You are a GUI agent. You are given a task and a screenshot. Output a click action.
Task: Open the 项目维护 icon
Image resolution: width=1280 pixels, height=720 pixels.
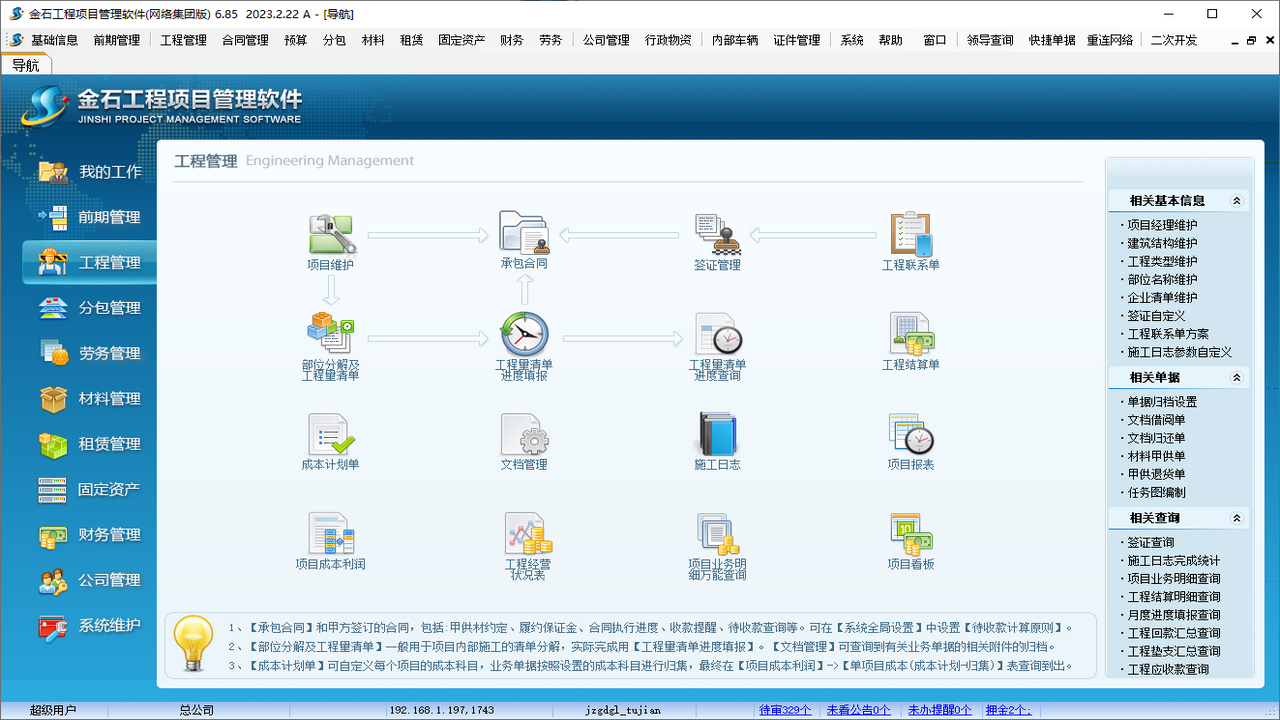tap(331, 236)
